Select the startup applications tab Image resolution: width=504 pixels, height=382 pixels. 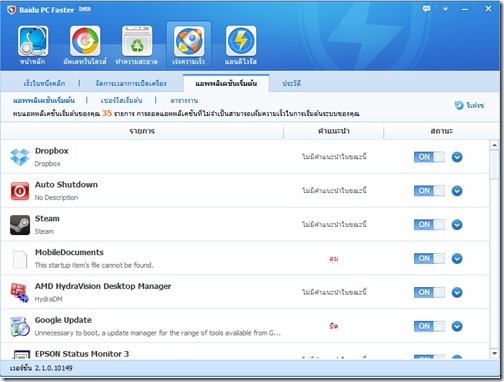(226, 83)
